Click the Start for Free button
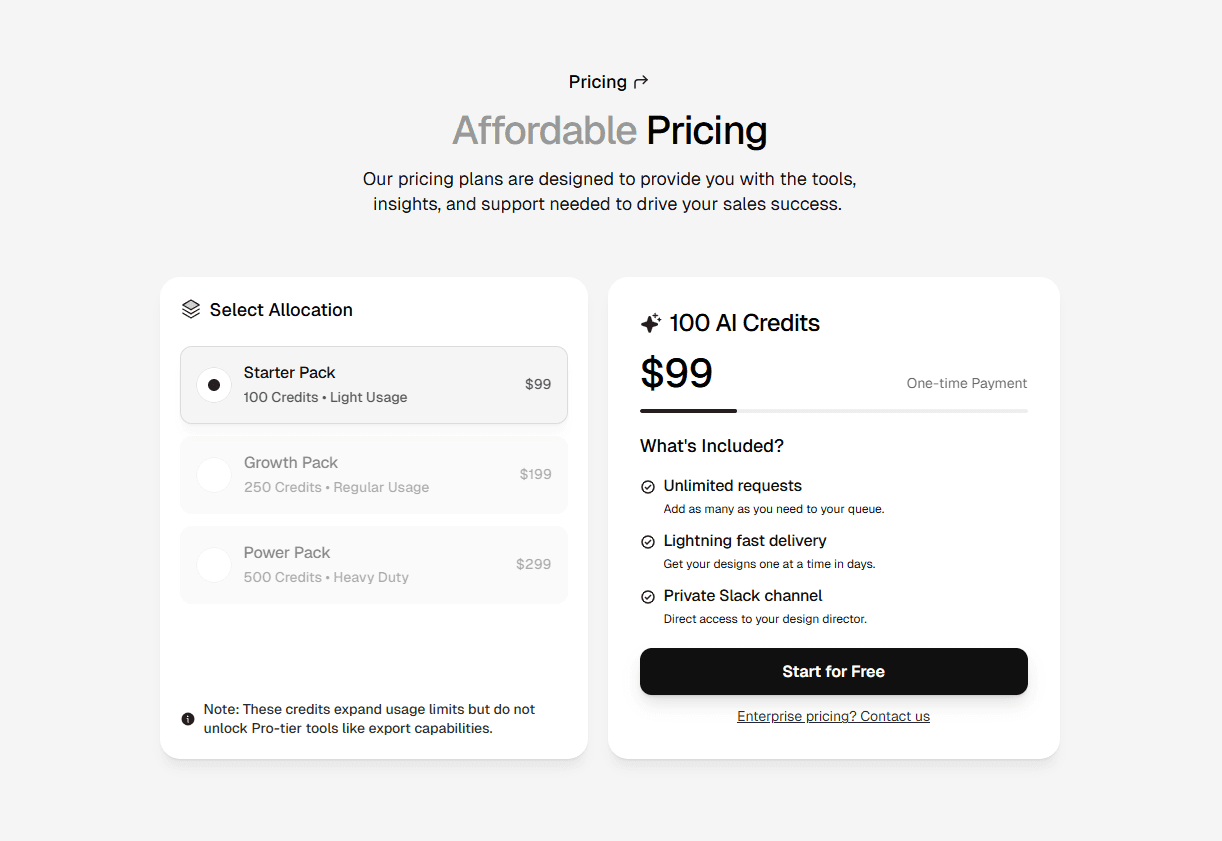The image size is (1222, 841). pos(833,671)
